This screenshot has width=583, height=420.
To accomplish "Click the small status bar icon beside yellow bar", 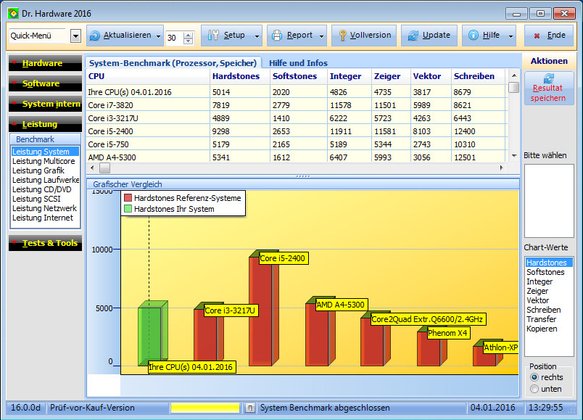I will 250,408.
